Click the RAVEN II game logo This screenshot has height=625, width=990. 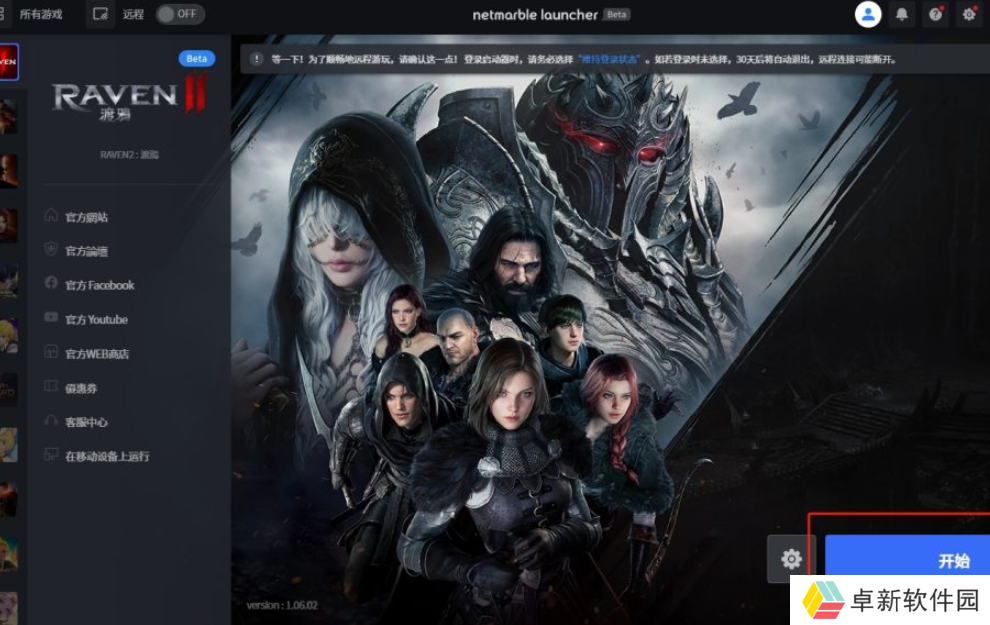[129, 97]
